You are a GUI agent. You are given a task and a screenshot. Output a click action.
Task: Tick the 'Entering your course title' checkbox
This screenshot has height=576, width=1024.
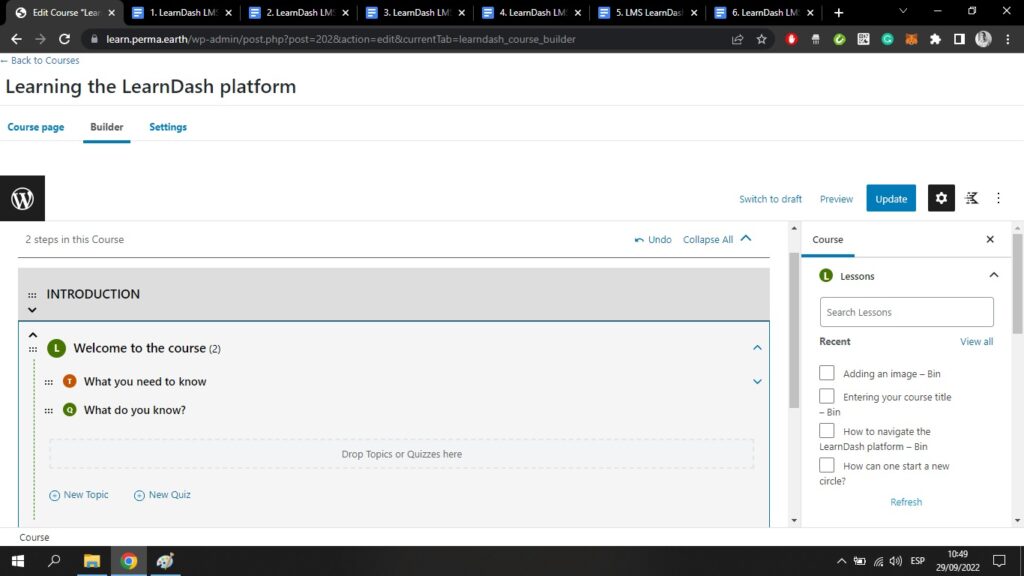pos(827,396)
